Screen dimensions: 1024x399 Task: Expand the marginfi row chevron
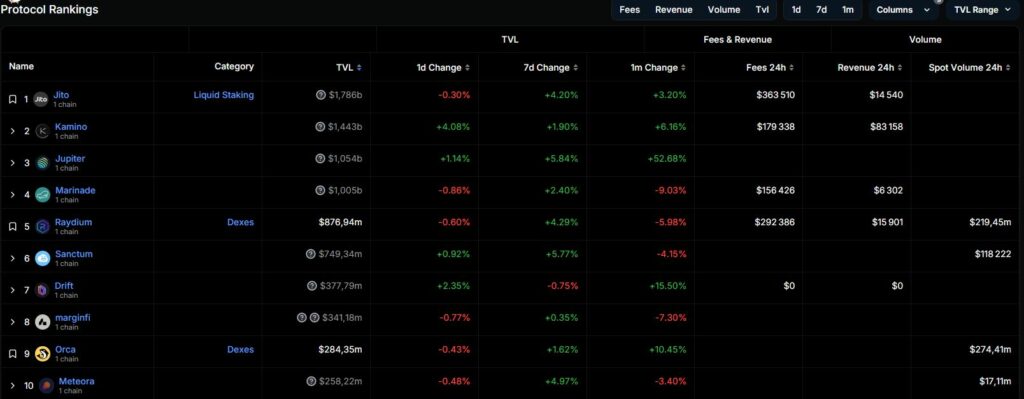pos(12,322)
